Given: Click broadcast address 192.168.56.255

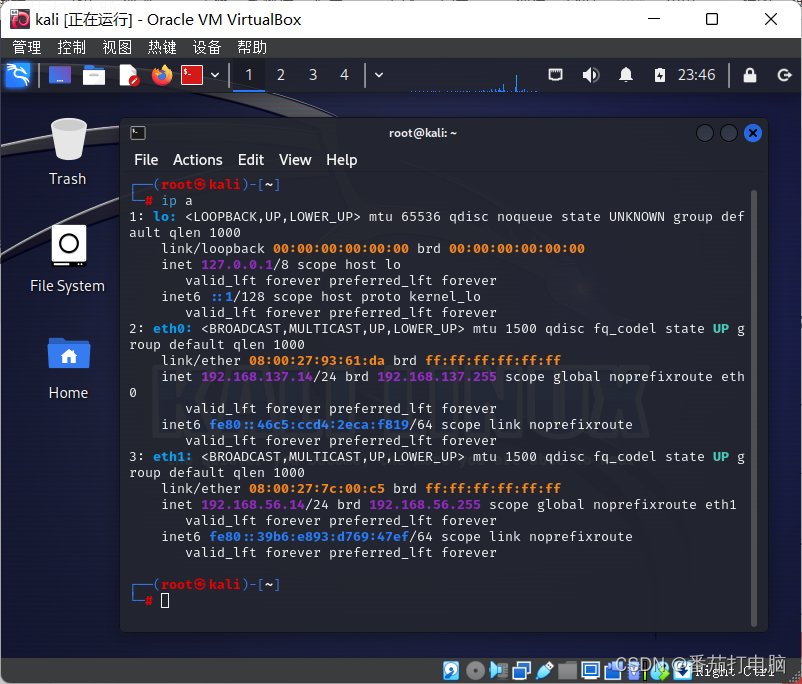Looking at the screenshot, I should point(425,505).
